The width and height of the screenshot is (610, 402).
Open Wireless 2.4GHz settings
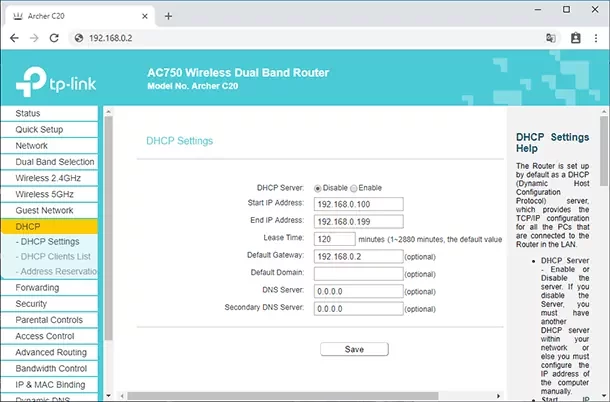coord(49,178)
